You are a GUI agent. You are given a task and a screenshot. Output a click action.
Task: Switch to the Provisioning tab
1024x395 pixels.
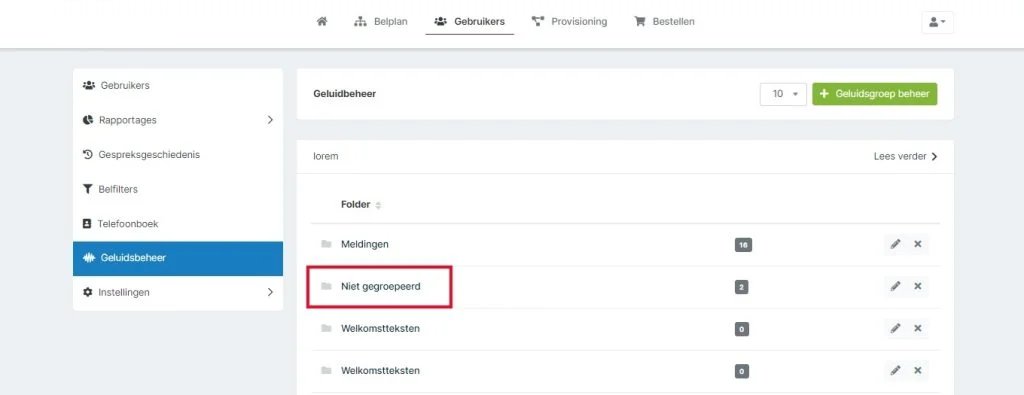(x=569, y=22)
